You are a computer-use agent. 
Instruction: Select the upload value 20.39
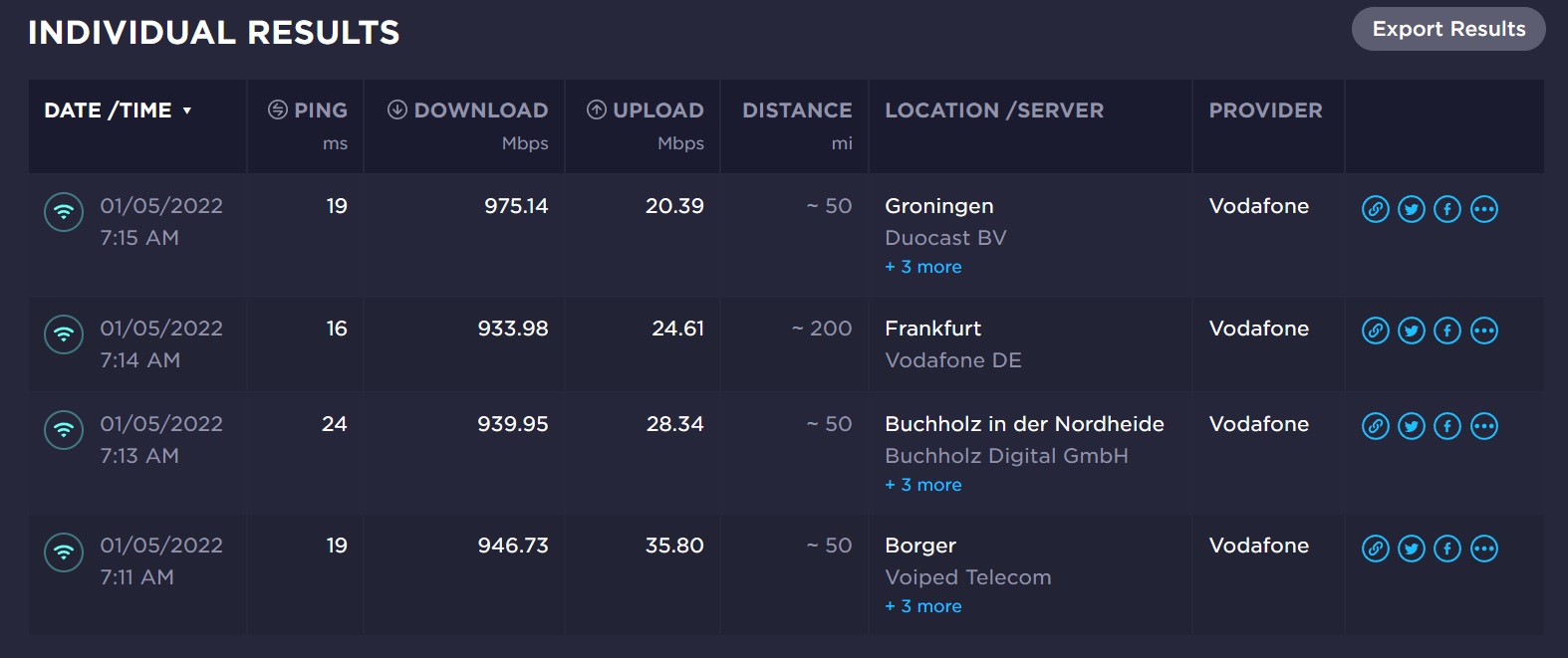click(x=674, y=206)
